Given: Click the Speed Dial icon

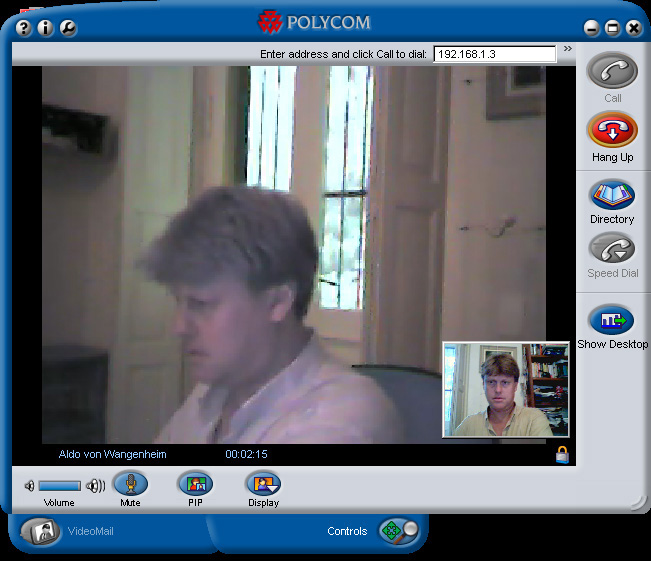Looking at the screenshot, I should (611, 248).
